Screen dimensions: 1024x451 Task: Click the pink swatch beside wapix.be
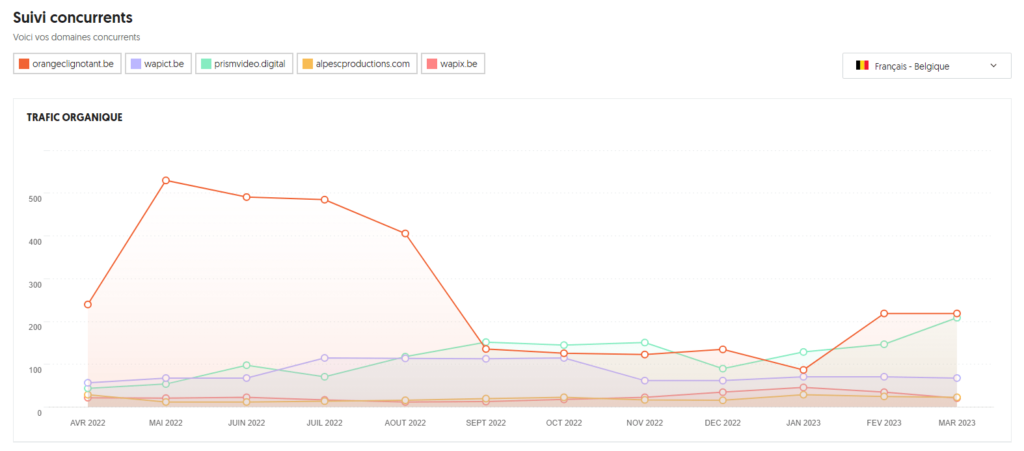click(432, 64)
